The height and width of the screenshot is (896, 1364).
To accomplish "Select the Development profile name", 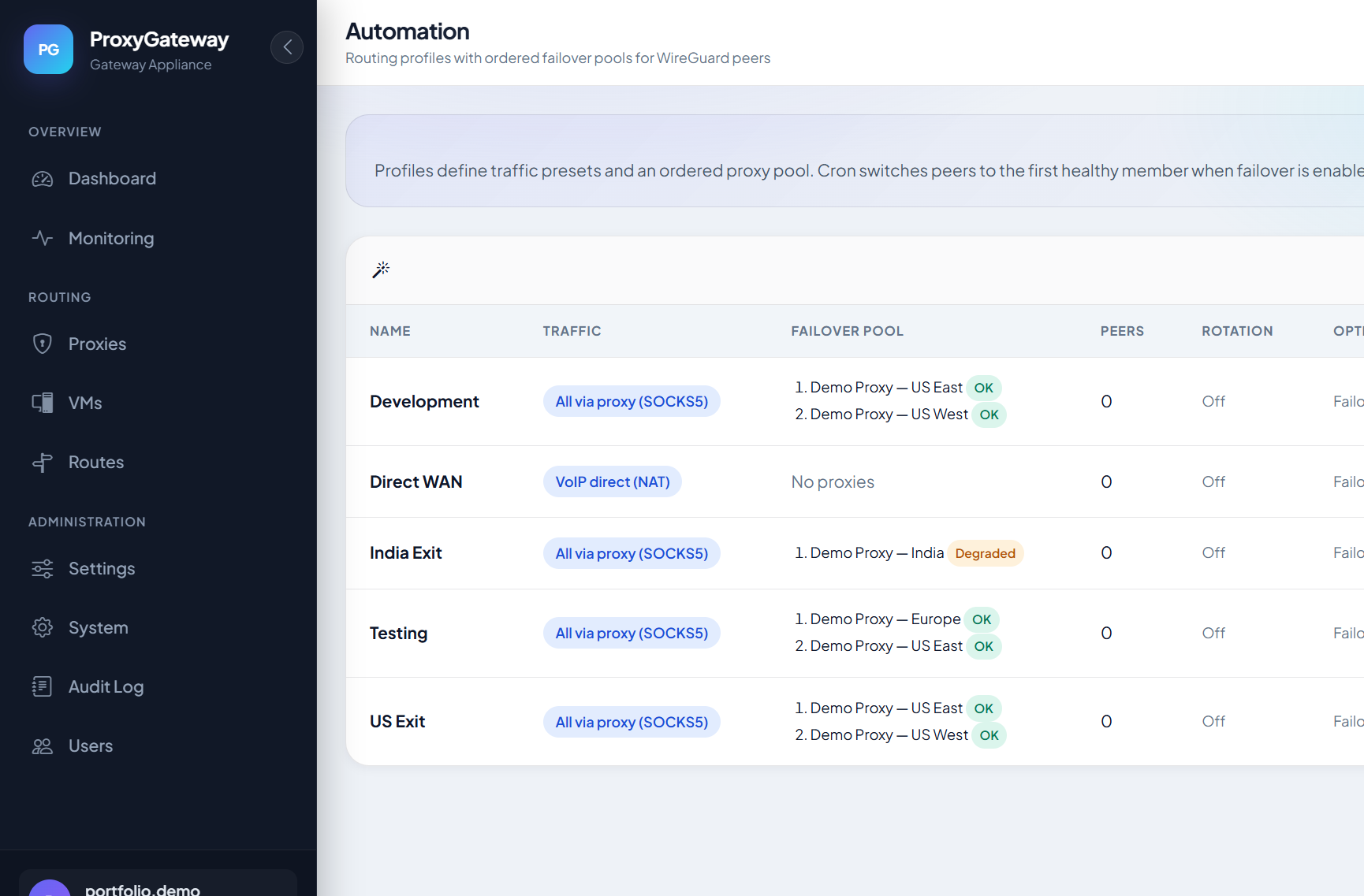I will click(x=424, y=401).
